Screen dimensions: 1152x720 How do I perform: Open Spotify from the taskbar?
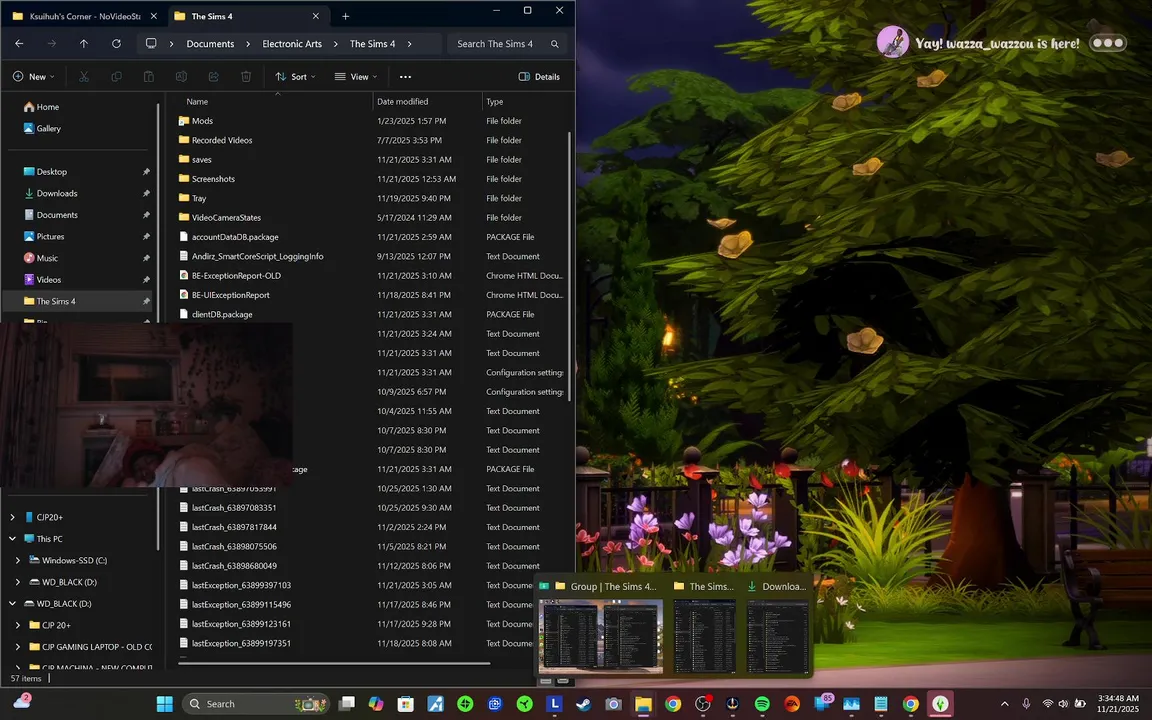pos(762,704)
